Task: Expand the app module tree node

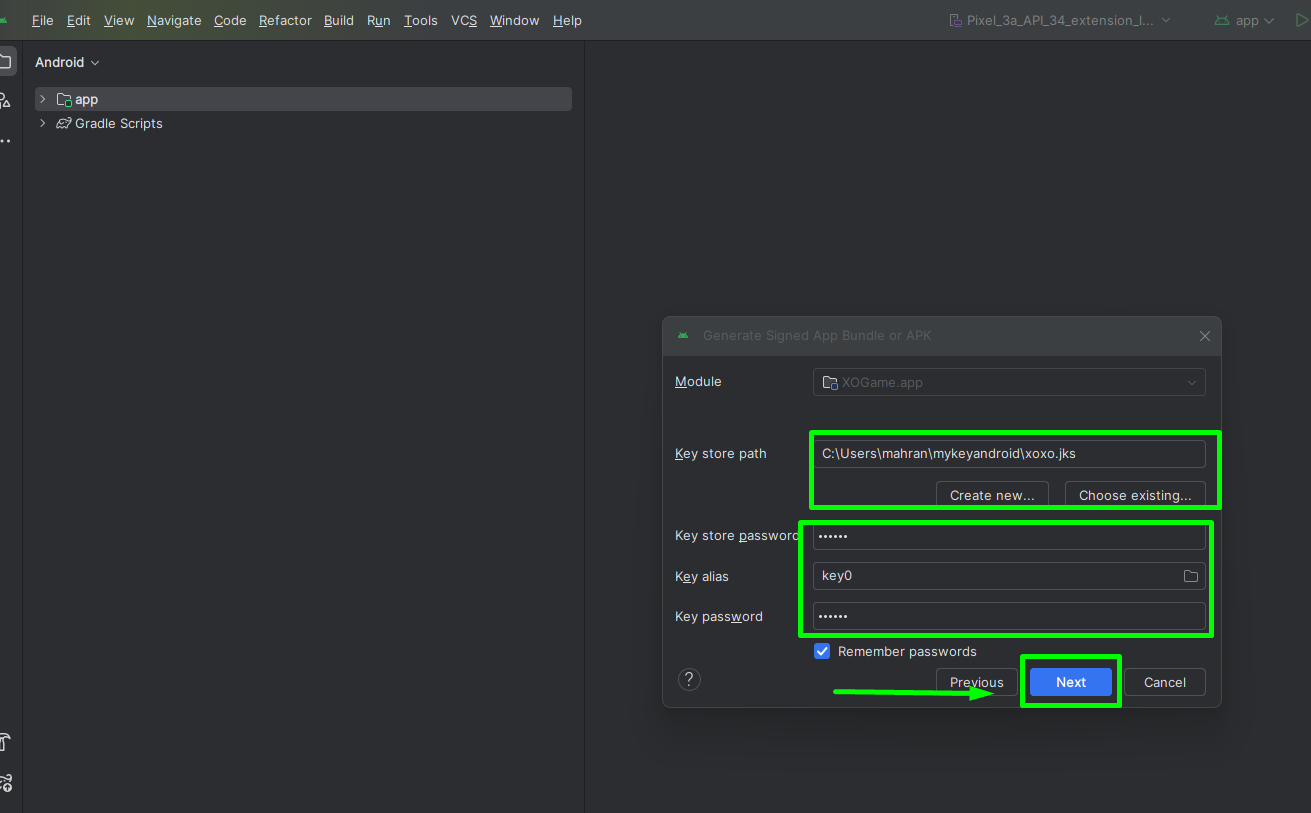Action: (42, 99)
